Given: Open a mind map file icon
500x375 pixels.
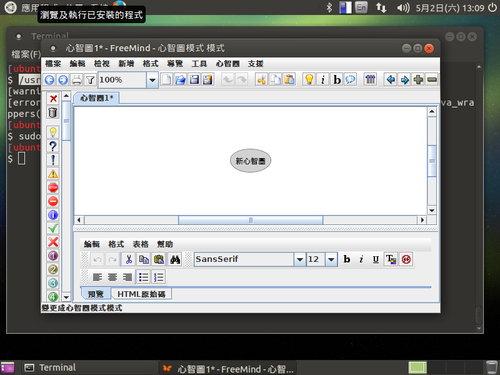Looking at the screenshot, I should [180, 80].
